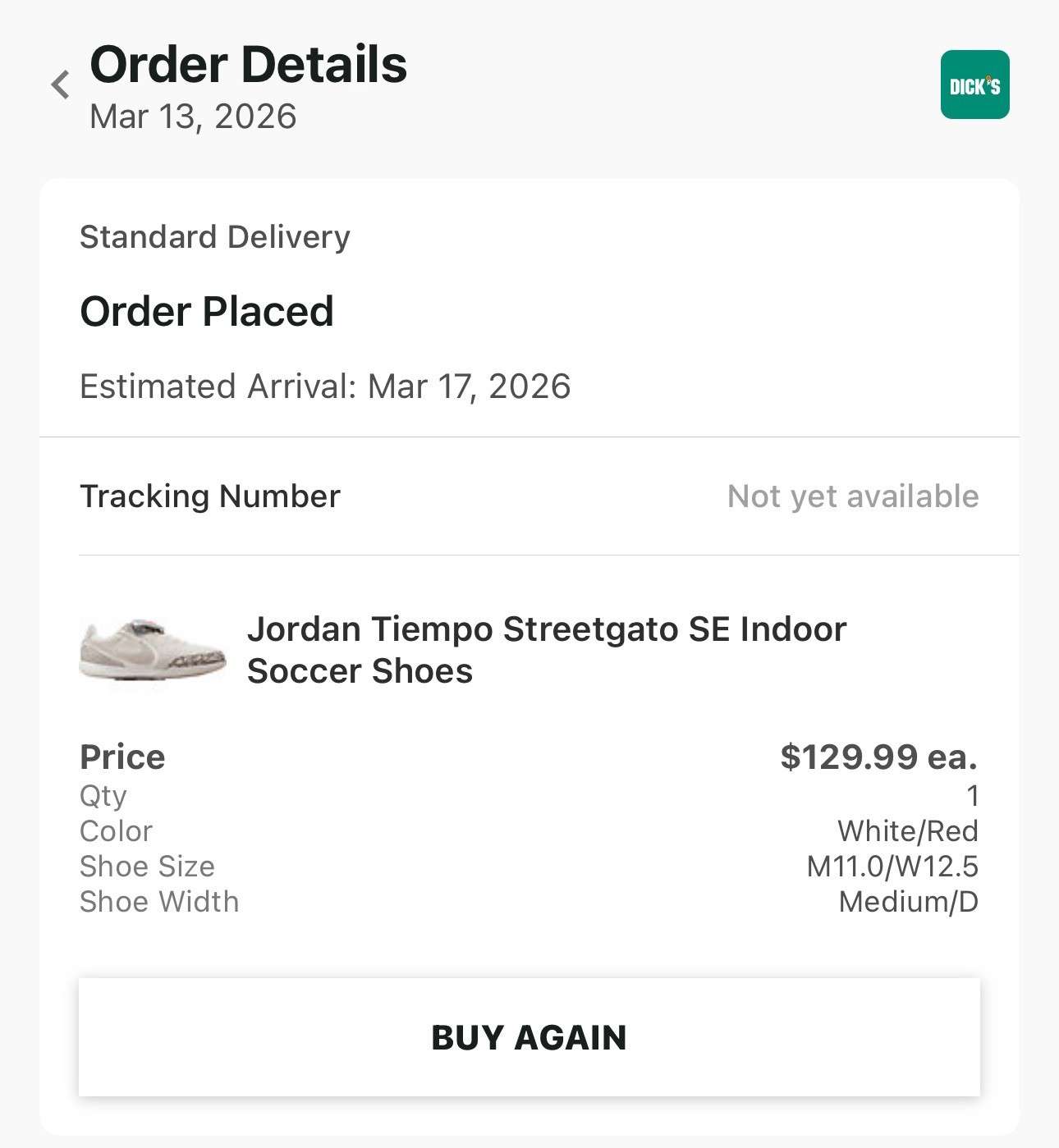Viewport: 1059px width, 1148px height.
Task: Tap the Tracking Number label
Action: coord(210,496)
